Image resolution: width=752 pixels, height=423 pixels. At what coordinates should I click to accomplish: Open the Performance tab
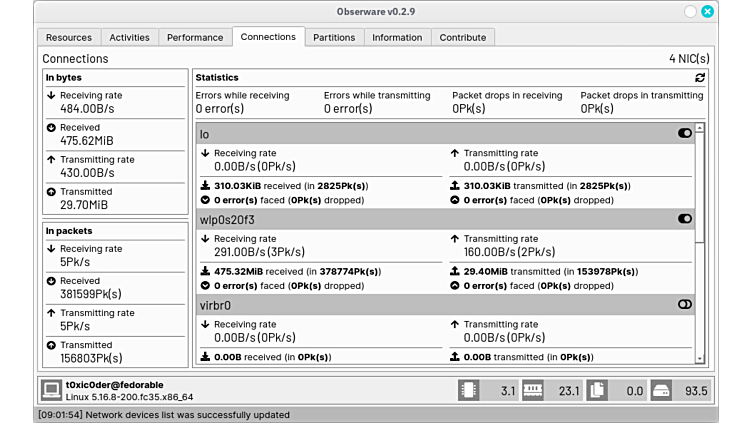[195, 37]
